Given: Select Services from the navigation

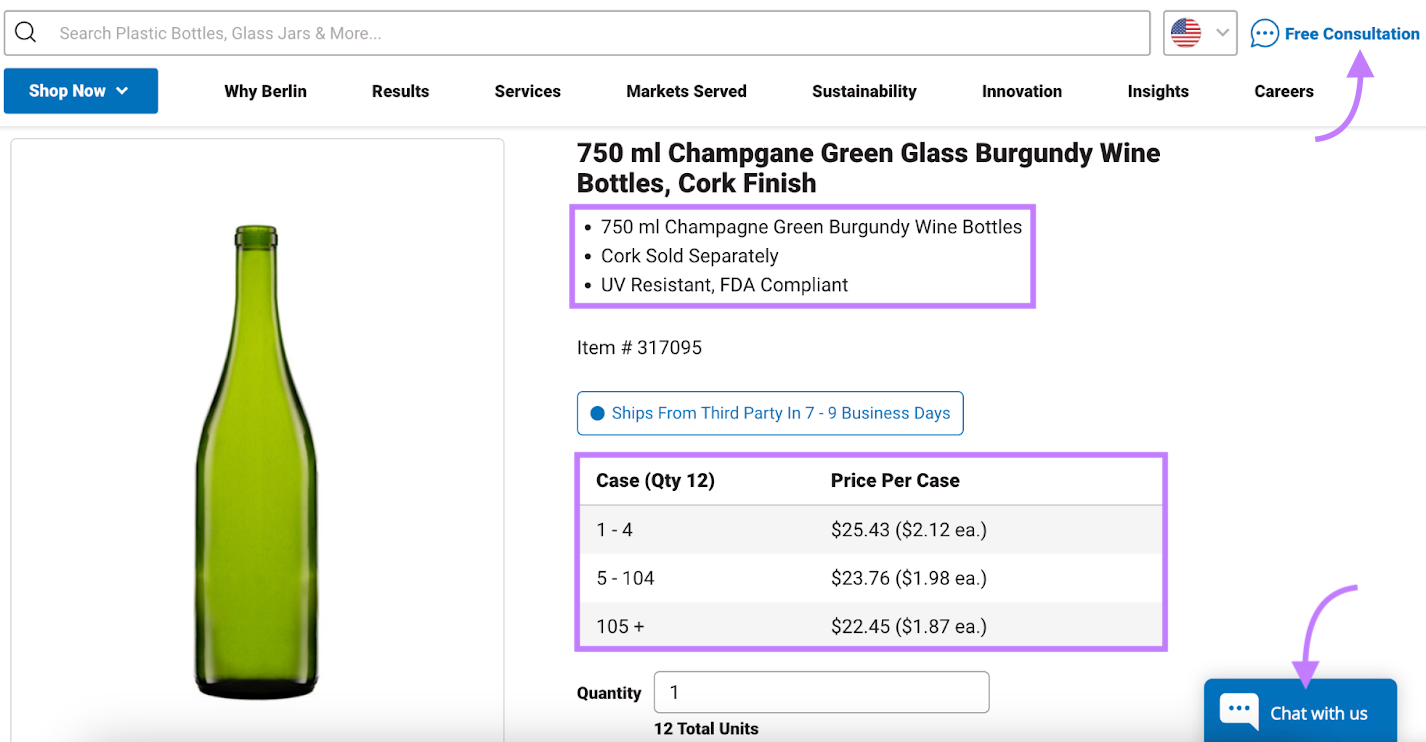Looking at the screenshot, I should [x=527, y=91].
